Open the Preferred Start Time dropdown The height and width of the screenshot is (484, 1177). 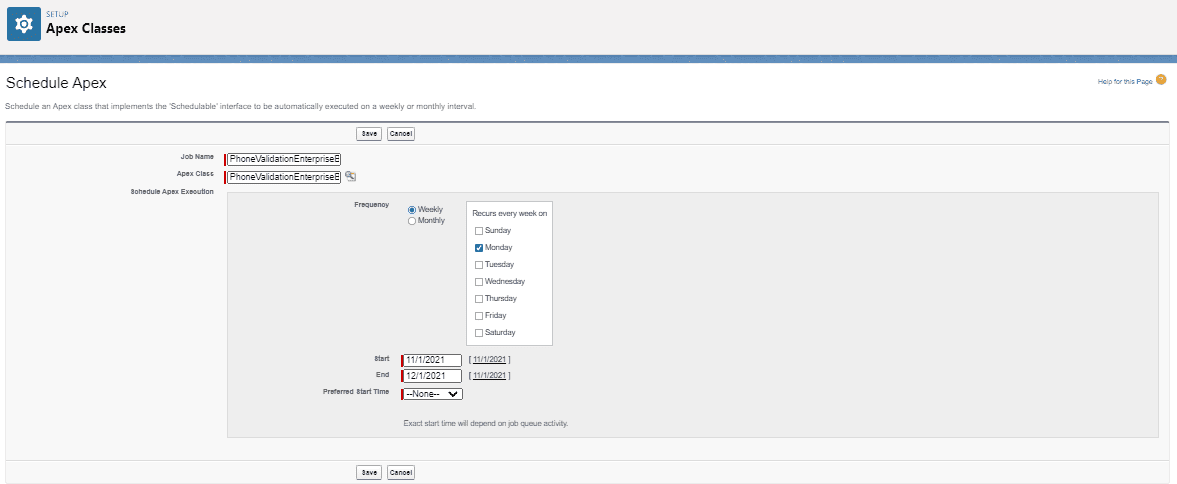433,394
